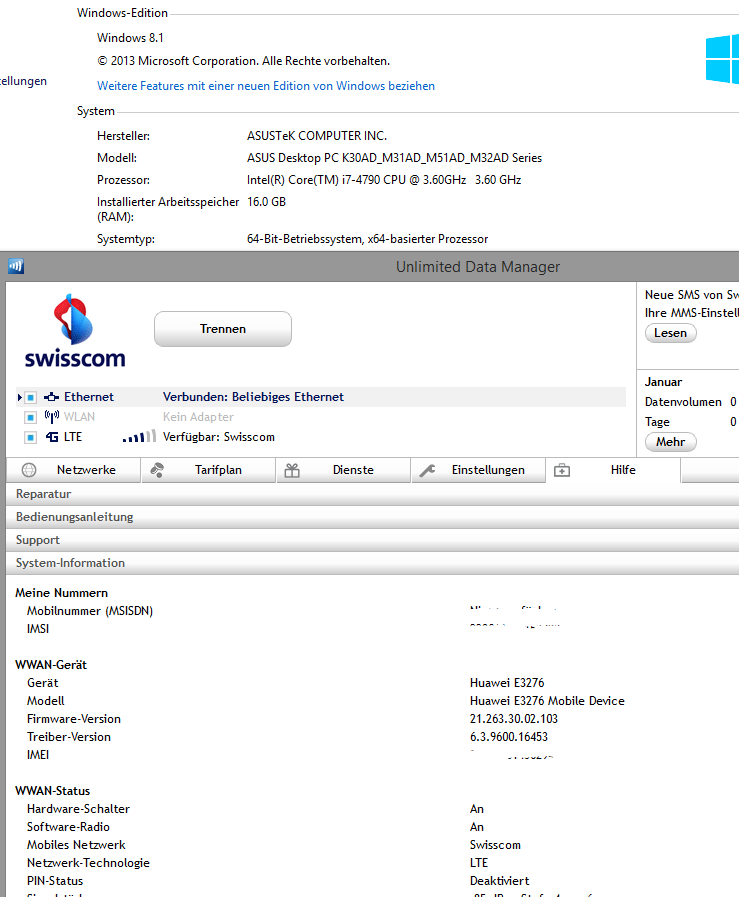This screenshot has height=897, width=739.
Task: Open the Windows edition features link
Action: [266, 86]
